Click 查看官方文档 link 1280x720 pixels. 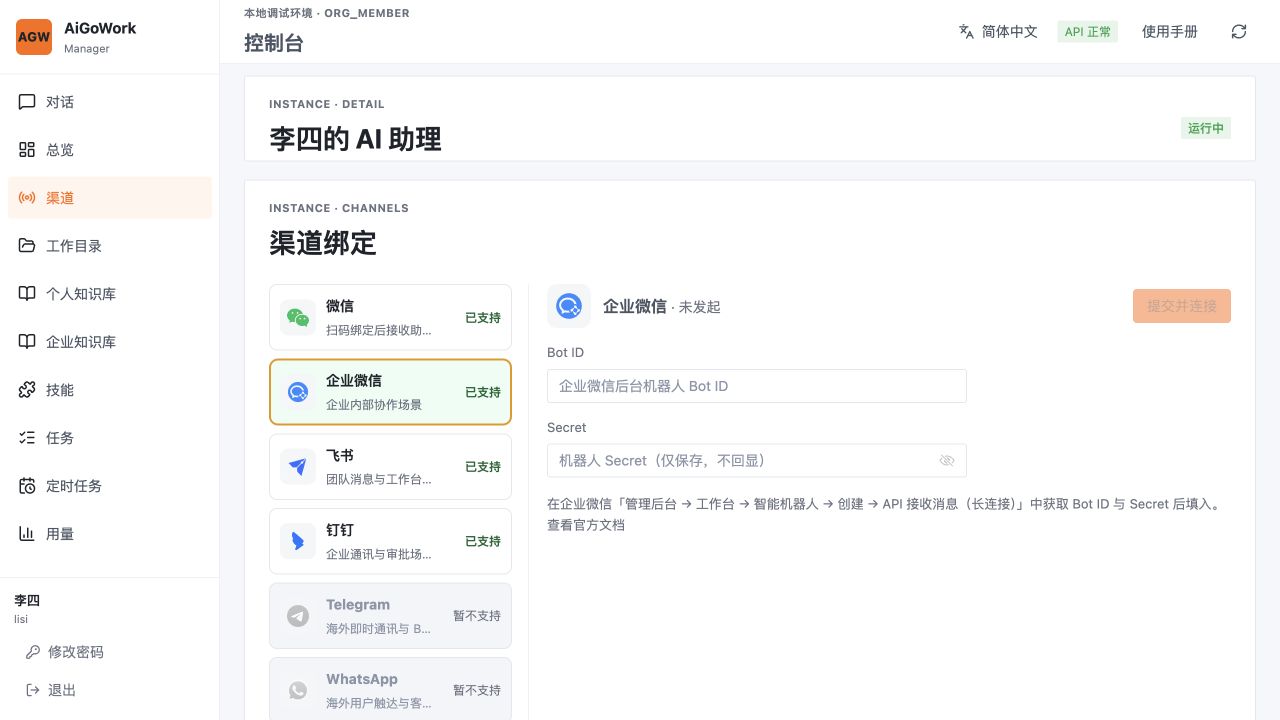[586, 524]
